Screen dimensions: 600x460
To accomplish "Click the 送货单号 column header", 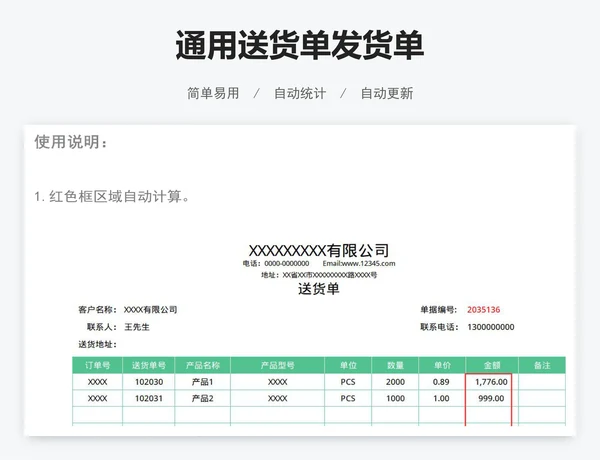I will [x=148, y=365].
